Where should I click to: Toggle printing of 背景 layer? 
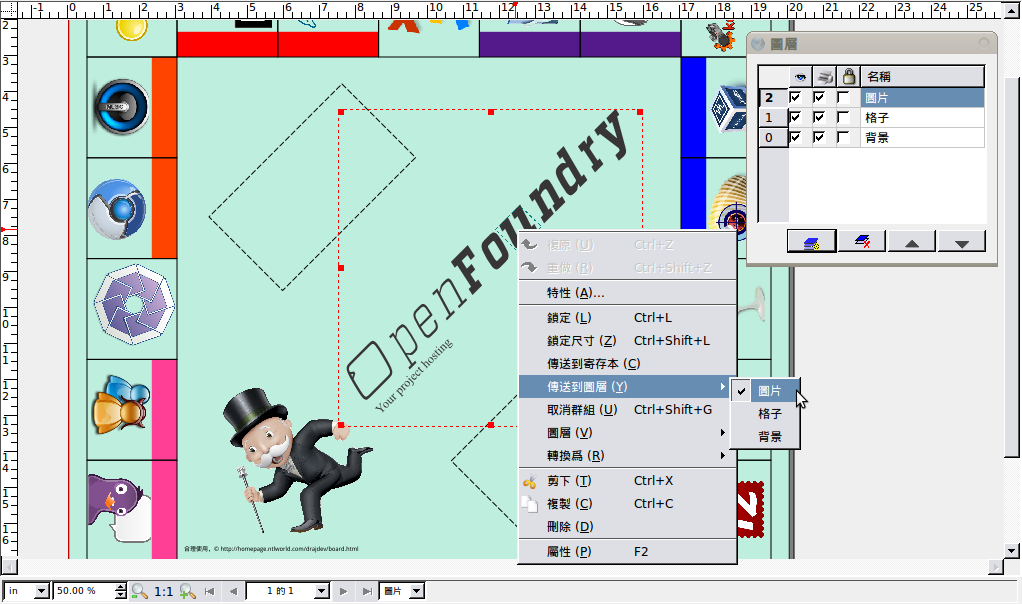(x=819, y=137)
